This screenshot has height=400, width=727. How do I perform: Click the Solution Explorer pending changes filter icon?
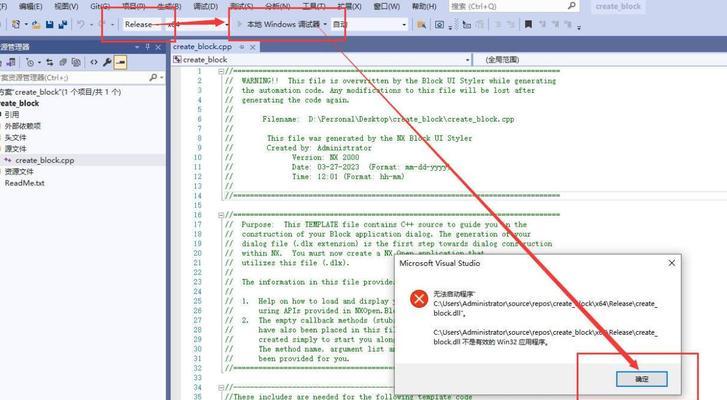pyautogui.click(x=30, y=62)
